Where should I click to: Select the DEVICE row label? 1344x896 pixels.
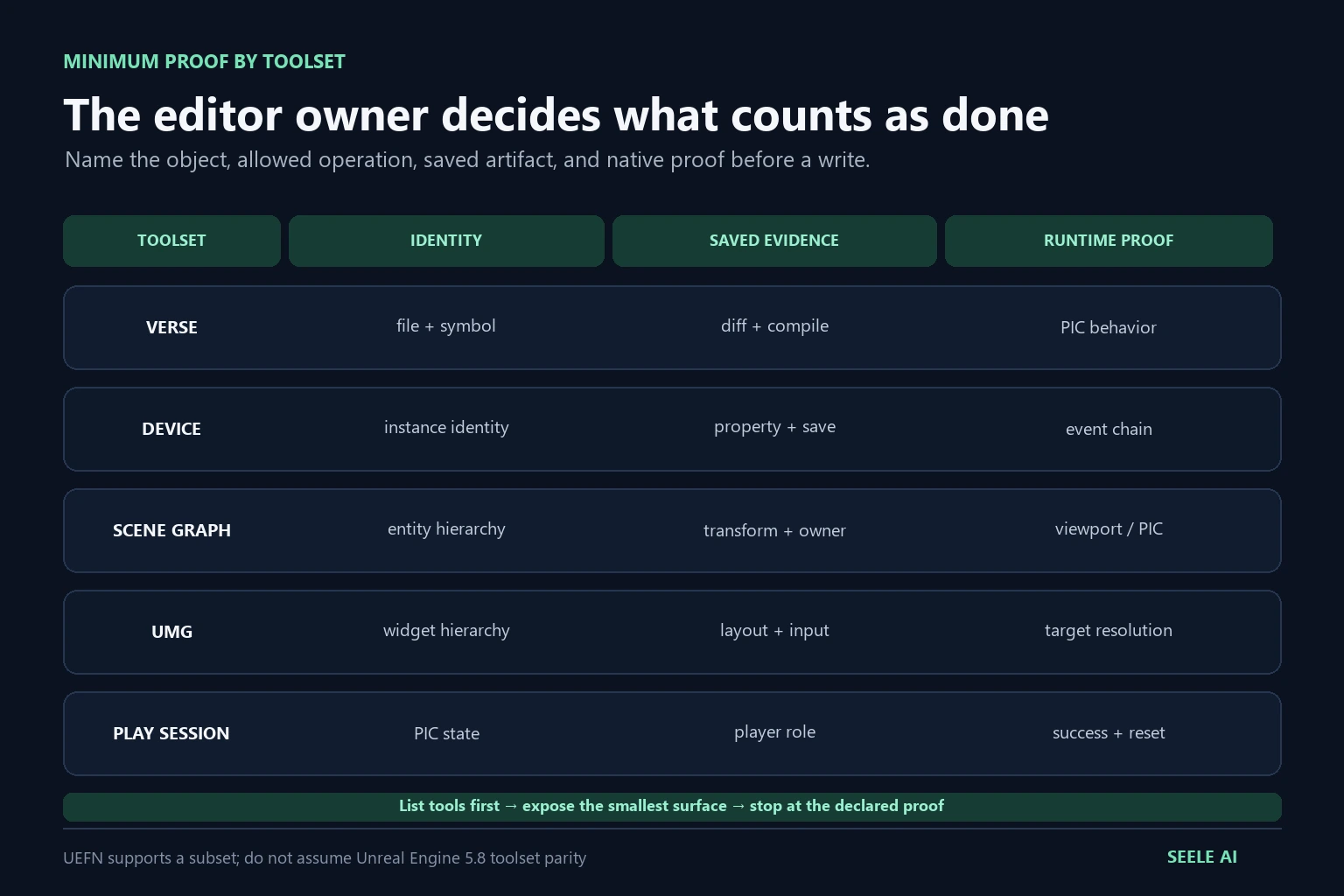171,429
